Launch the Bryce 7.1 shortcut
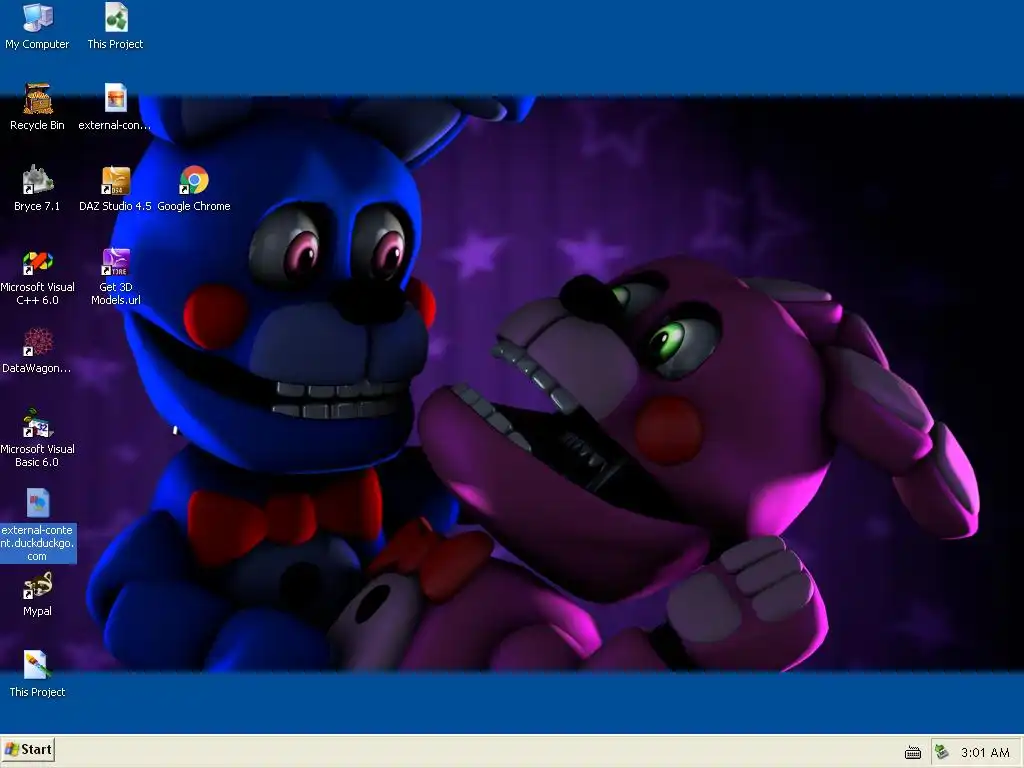 (x=37, y=188)
